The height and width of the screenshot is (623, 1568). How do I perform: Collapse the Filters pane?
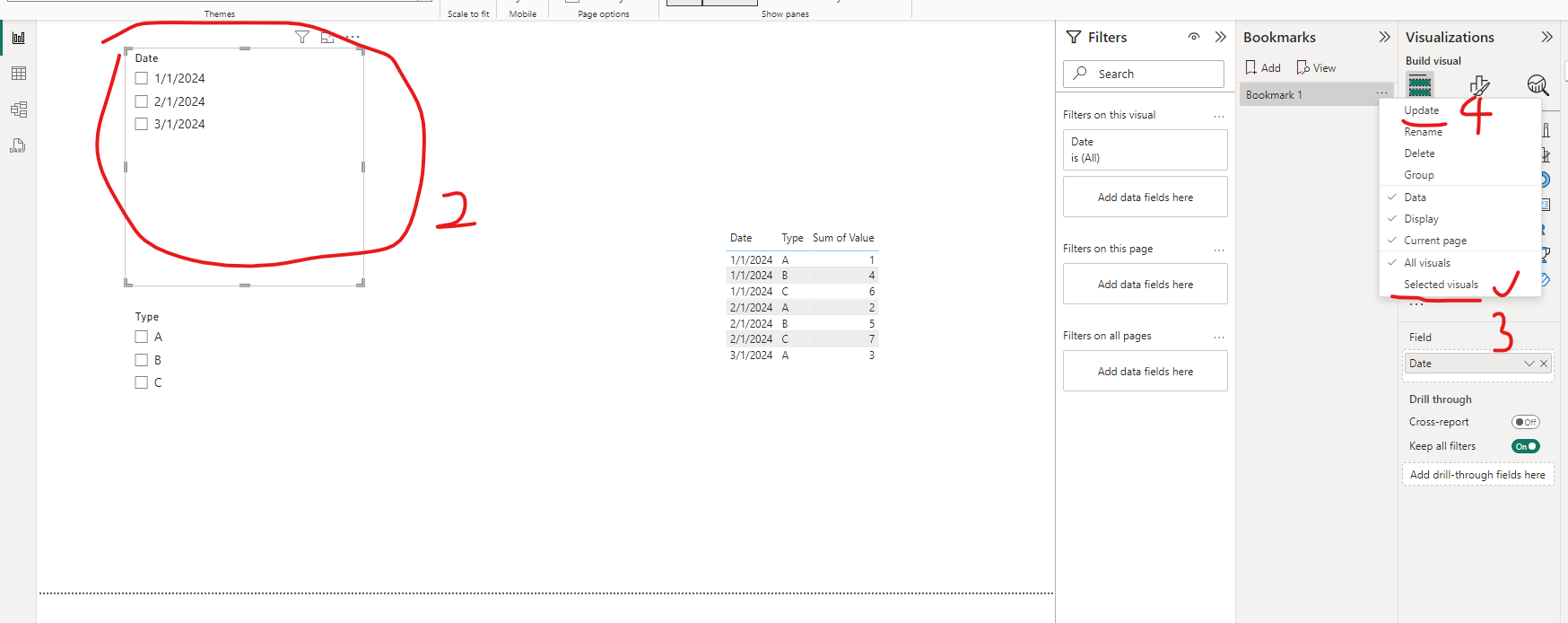coord(1220,37)
